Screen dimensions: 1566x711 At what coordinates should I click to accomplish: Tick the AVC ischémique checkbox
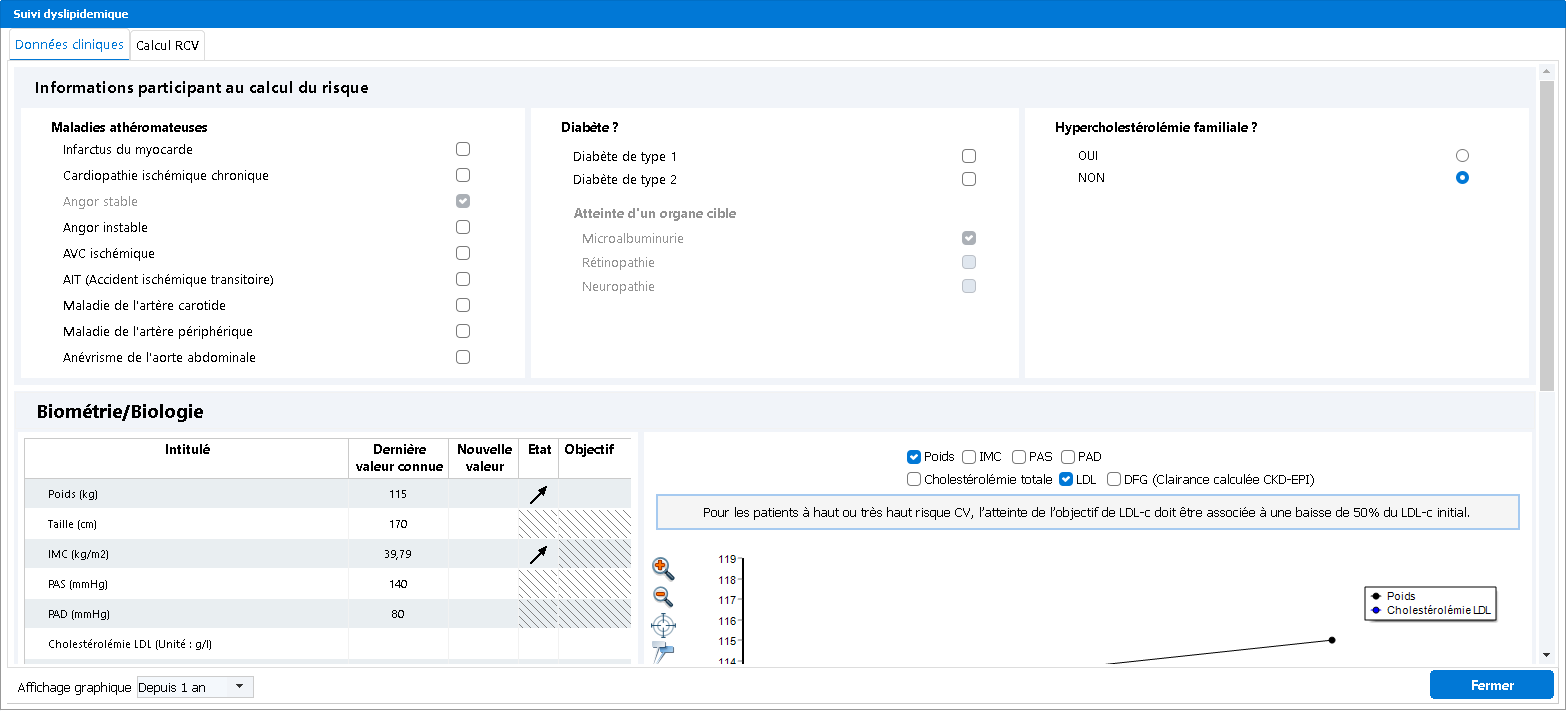click(463, 253)
